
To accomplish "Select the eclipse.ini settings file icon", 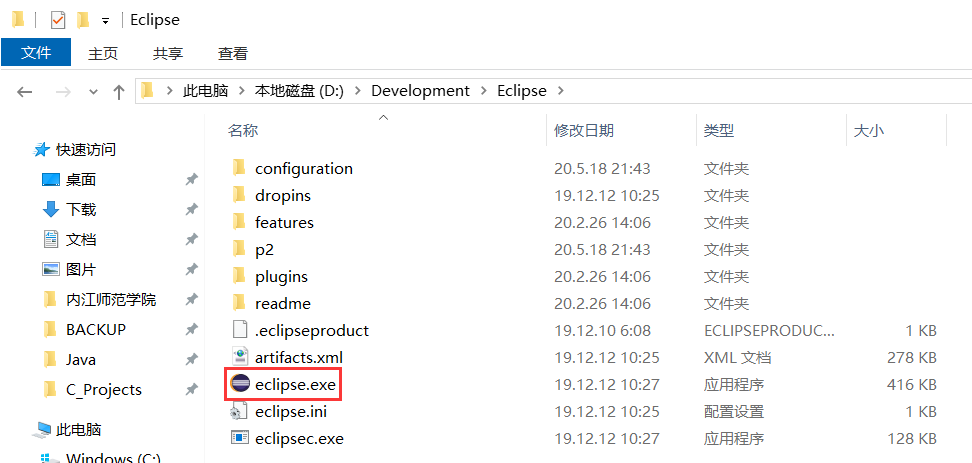I will pyautogui.click(x=239, y=412).
